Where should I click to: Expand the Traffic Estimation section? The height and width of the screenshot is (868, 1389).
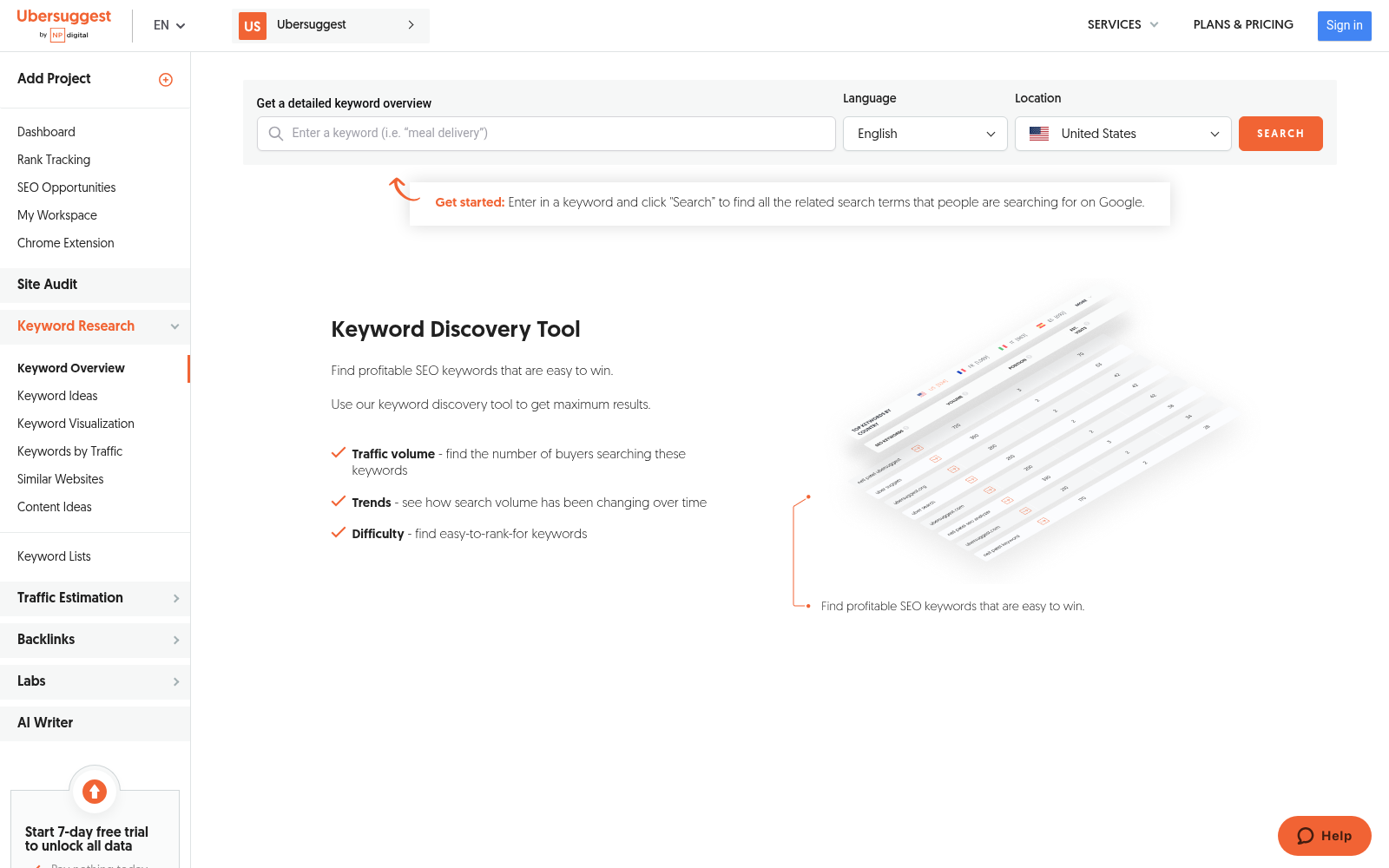(95, 598)
